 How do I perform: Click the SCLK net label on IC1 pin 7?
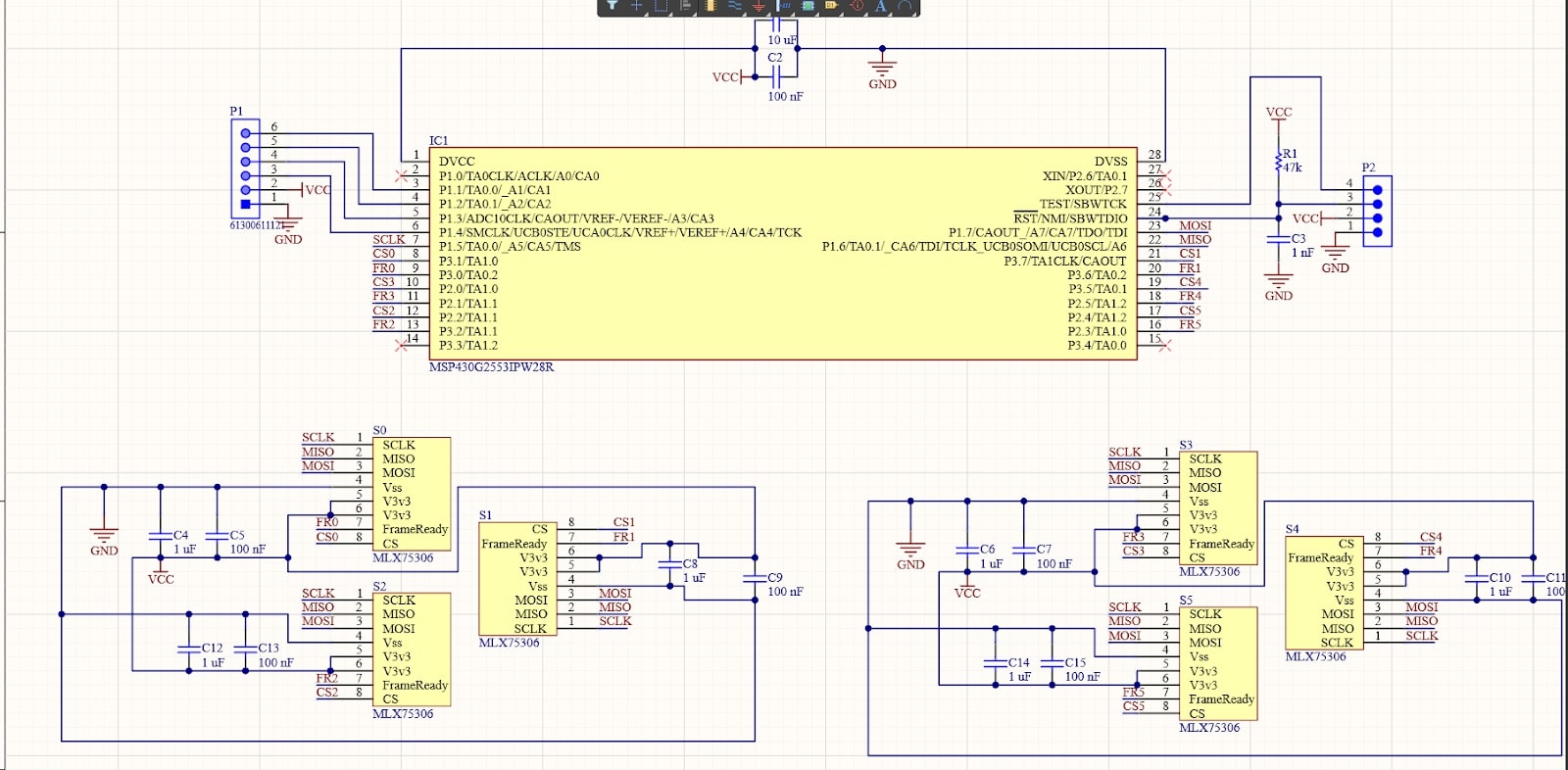[388, 239]
